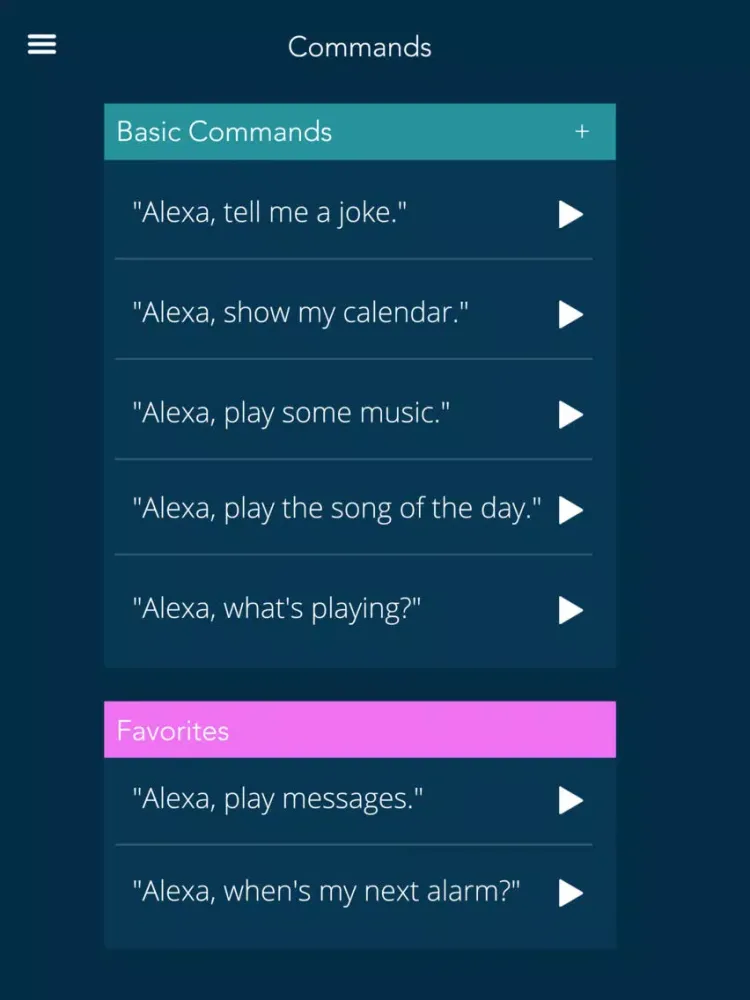
Task: Play the "tell me a joke" command
Action: tap(570, 214)
